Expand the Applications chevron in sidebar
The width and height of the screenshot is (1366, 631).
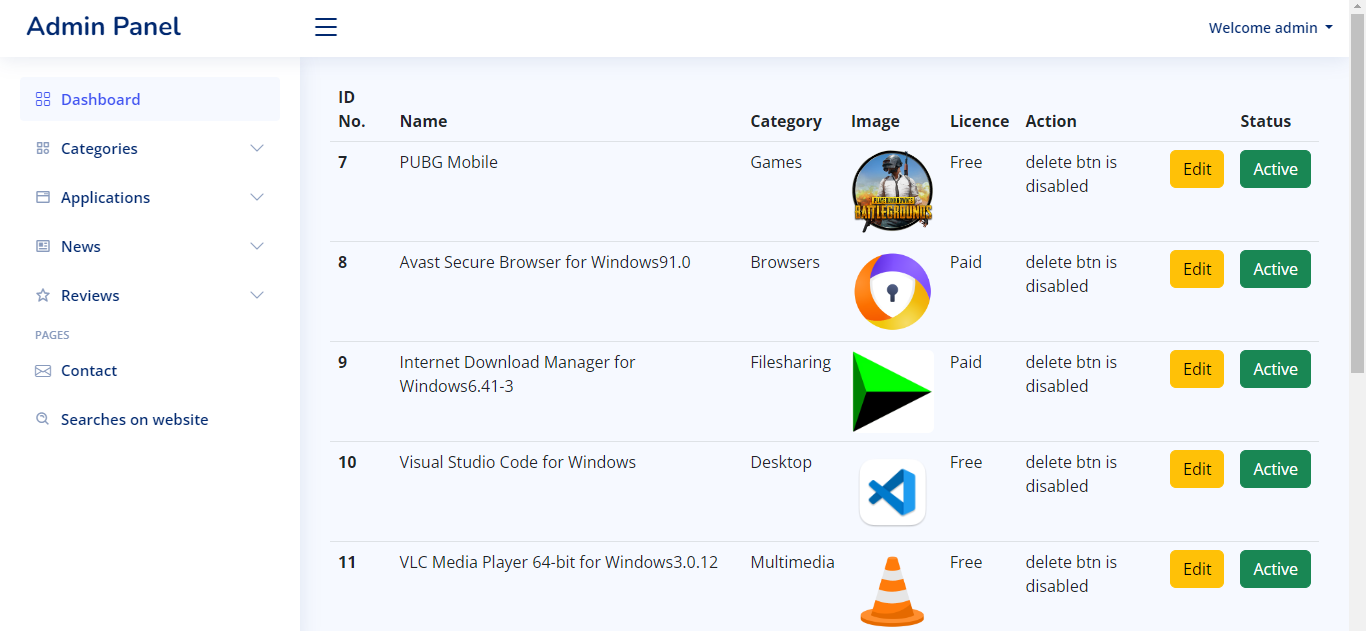[257, 197]
